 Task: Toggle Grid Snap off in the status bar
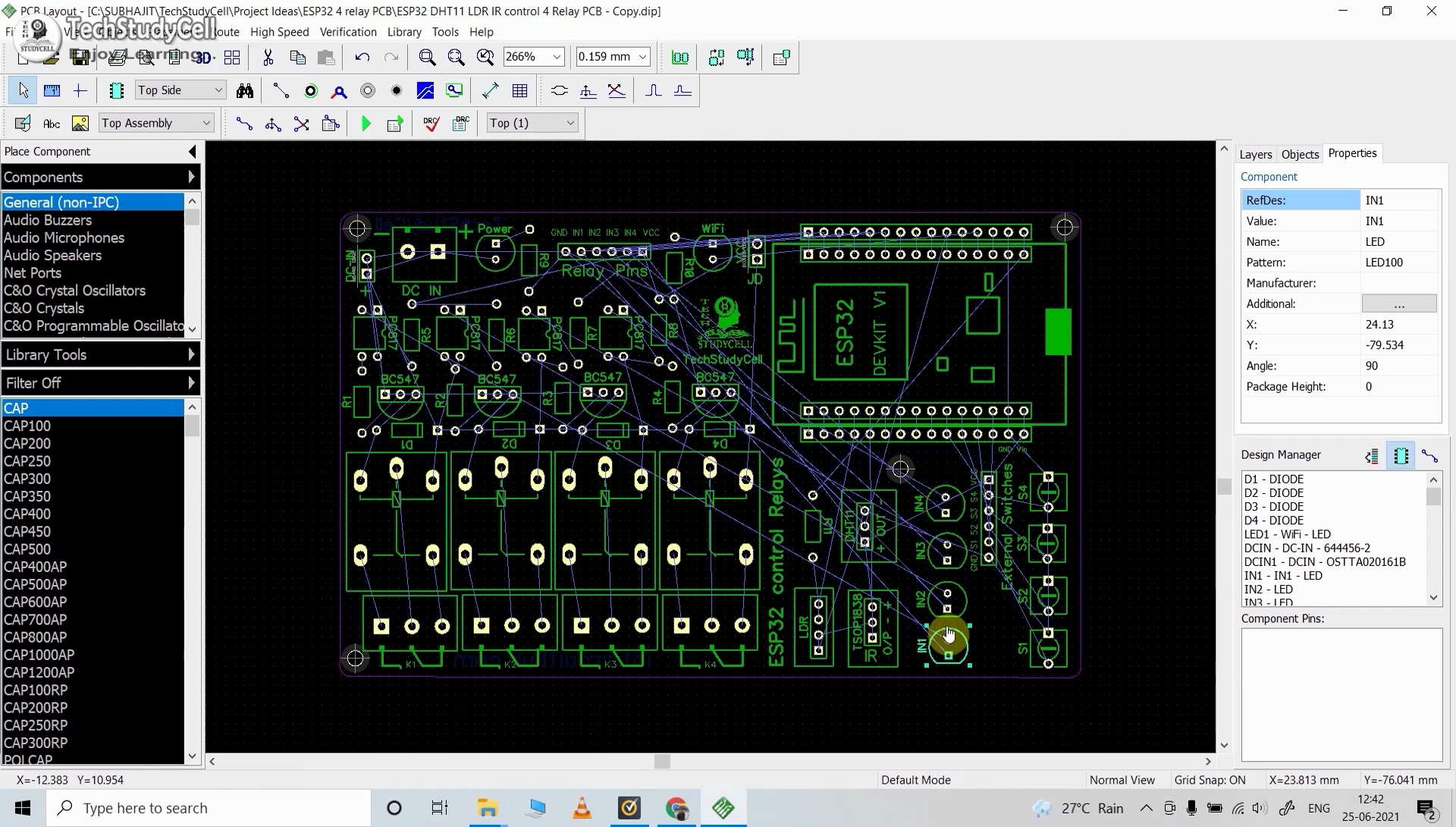(1210, 779)
